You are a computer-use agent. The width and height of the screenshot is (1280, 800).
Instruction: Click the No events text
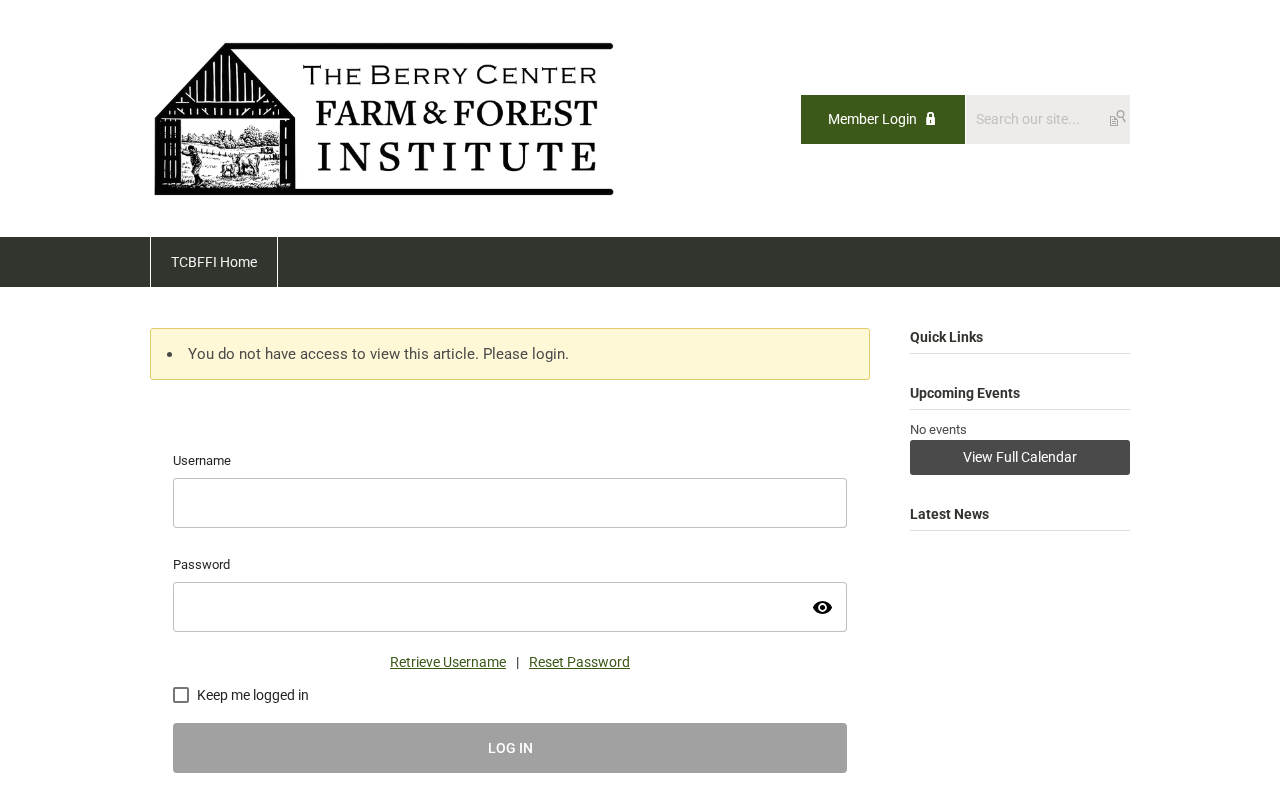[938, 430]
